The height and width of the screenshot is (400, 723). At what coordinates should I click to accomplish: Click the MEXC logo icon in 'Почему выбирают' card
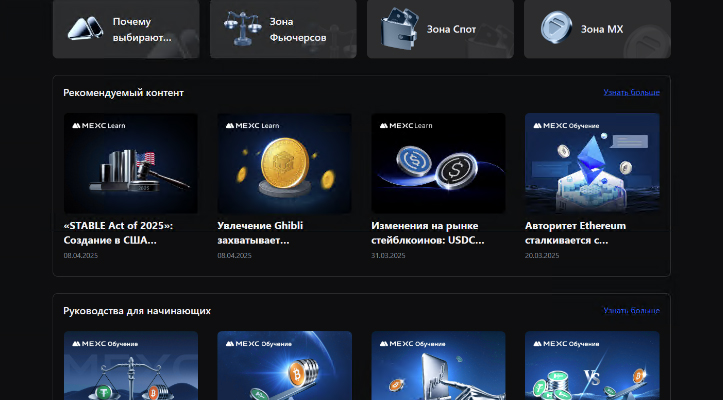85,29
